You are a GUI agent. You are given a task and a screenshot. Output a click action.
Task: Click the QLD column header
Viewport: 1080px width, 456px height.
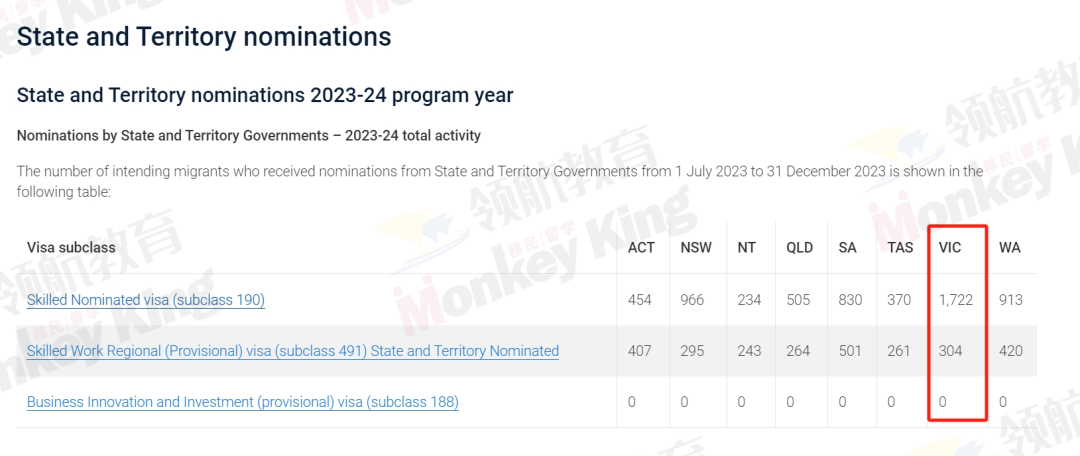(x=800, y=248)
